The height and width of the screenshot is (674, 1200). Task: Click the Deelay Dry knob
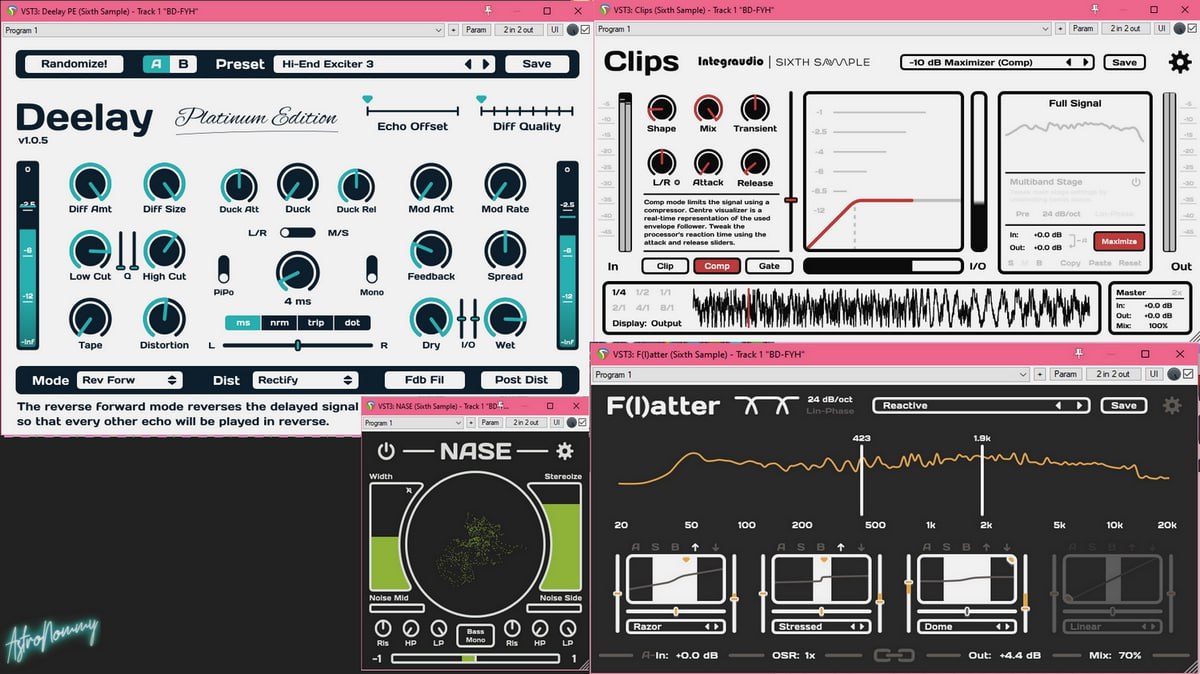point(431,318)
